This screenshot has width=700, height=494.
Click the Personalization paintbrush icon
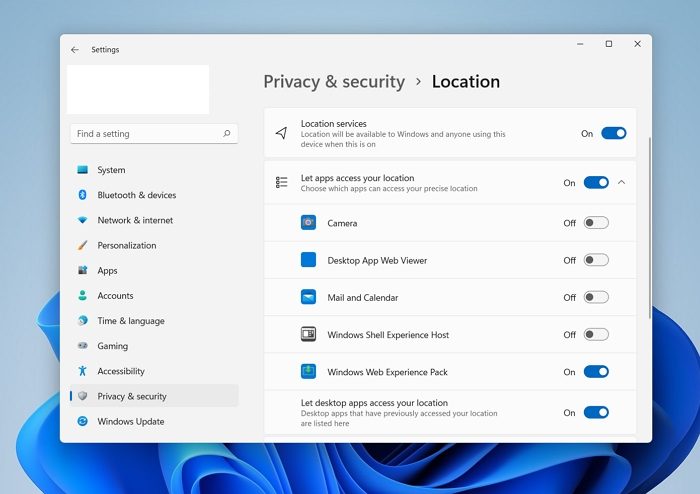click(x=83, y=245)
